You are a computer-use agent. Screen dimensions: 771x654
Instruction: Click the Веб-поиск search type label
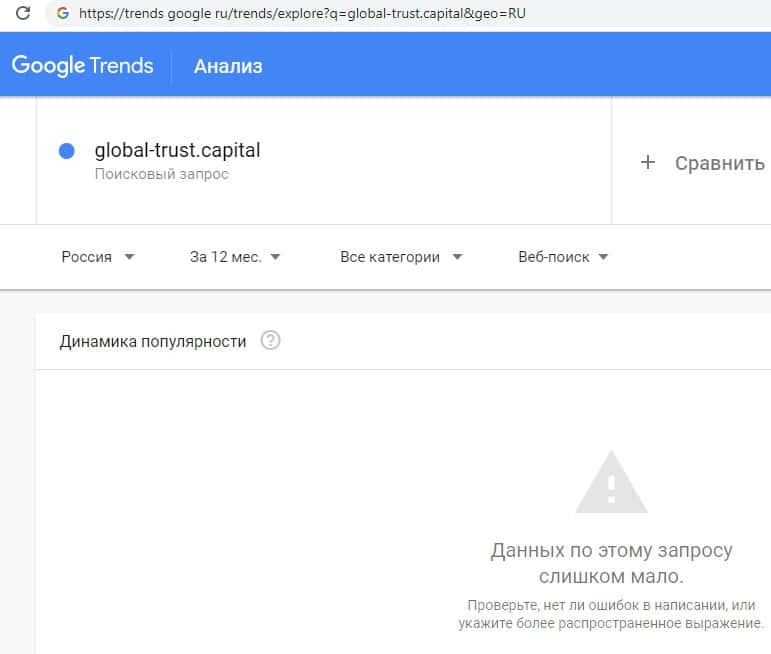click(554, 257)
